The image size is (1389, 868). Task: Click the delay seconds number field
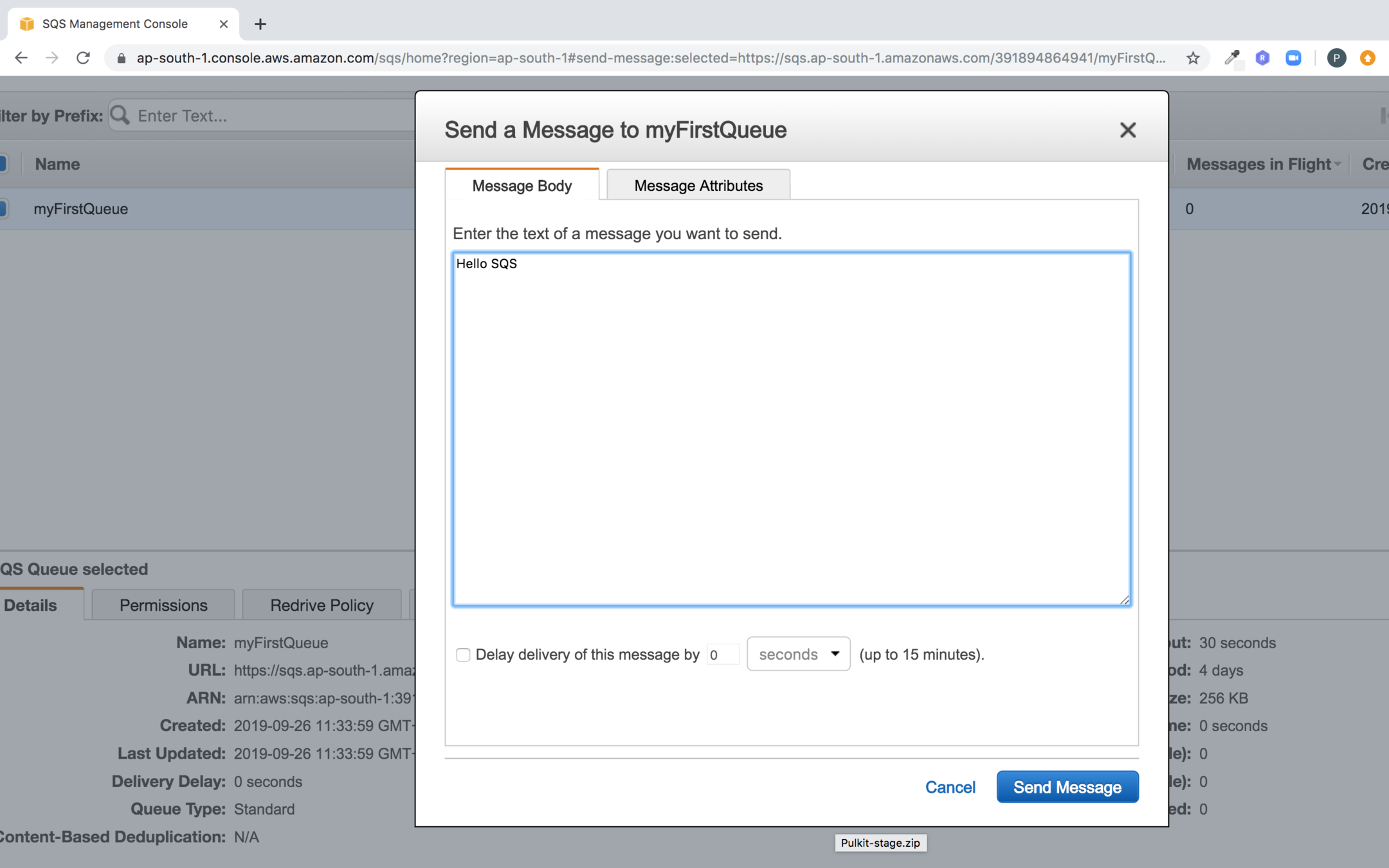click(x=722, y=655)
